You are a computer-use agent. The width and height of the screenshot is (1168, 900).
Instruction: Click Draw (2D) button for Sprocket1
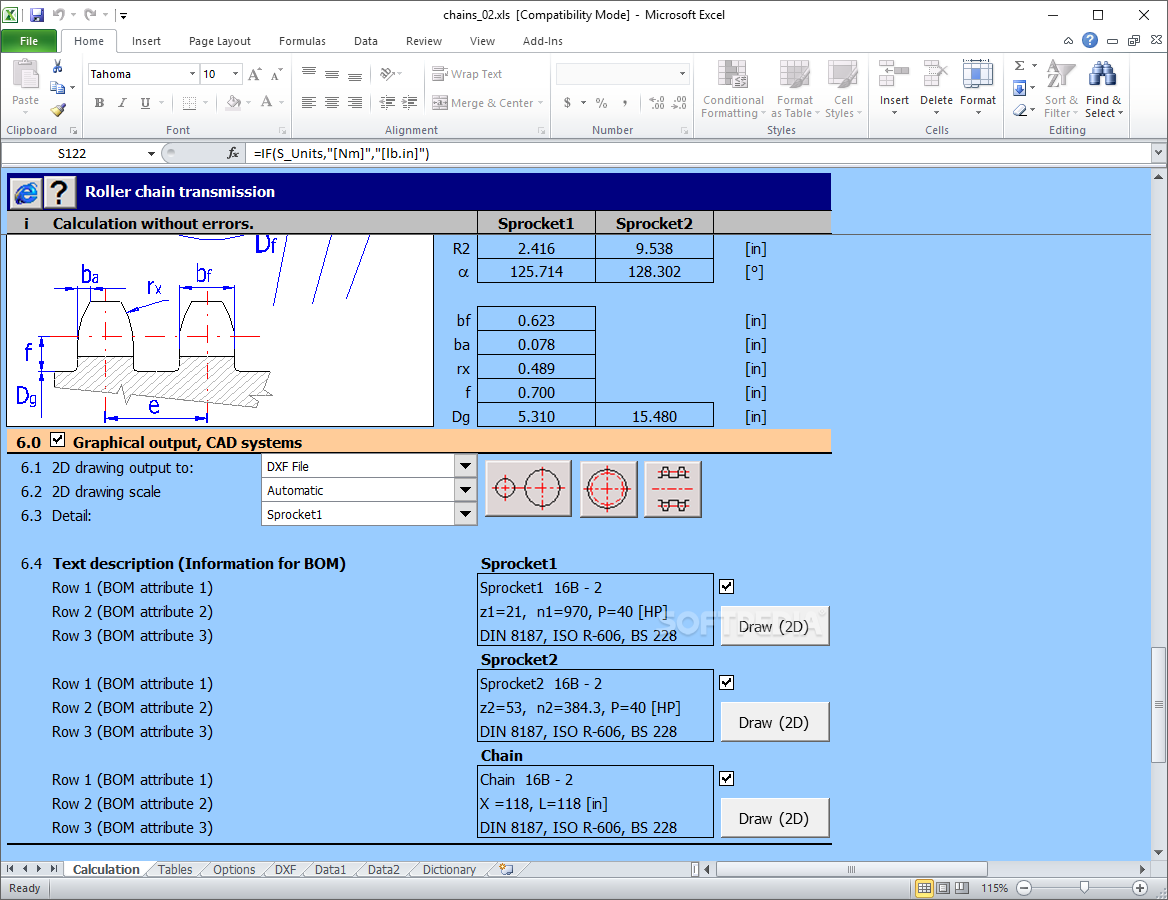774,627
